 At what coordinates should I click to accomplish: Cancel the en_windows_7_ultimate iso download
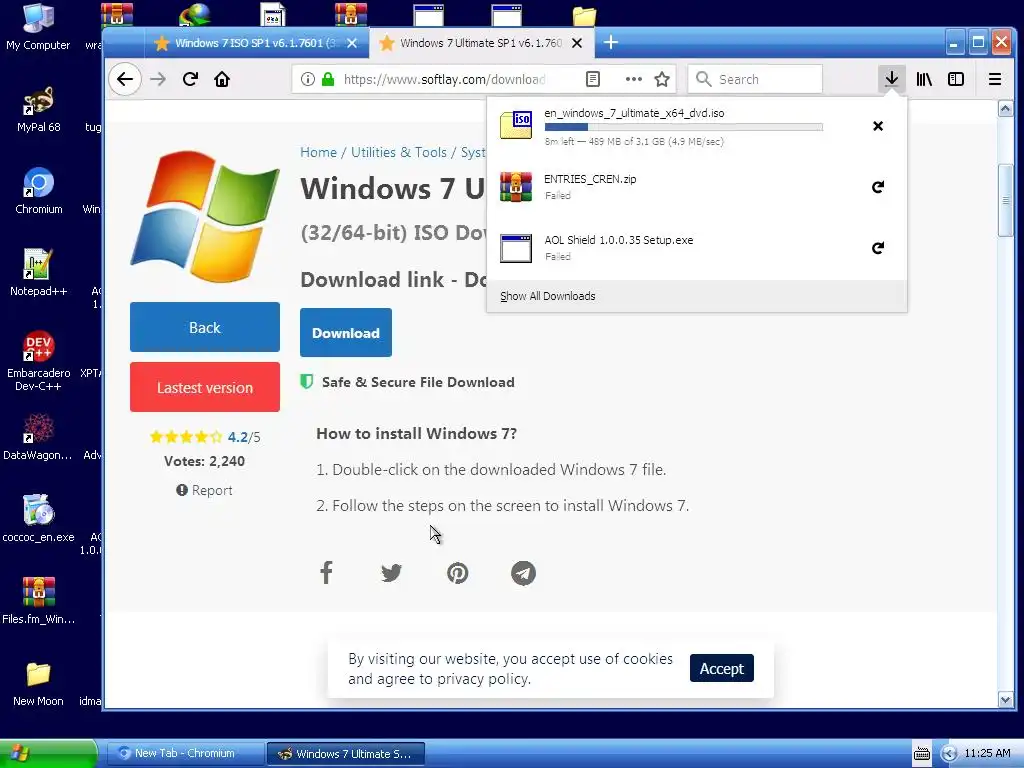tap(878, 126)
